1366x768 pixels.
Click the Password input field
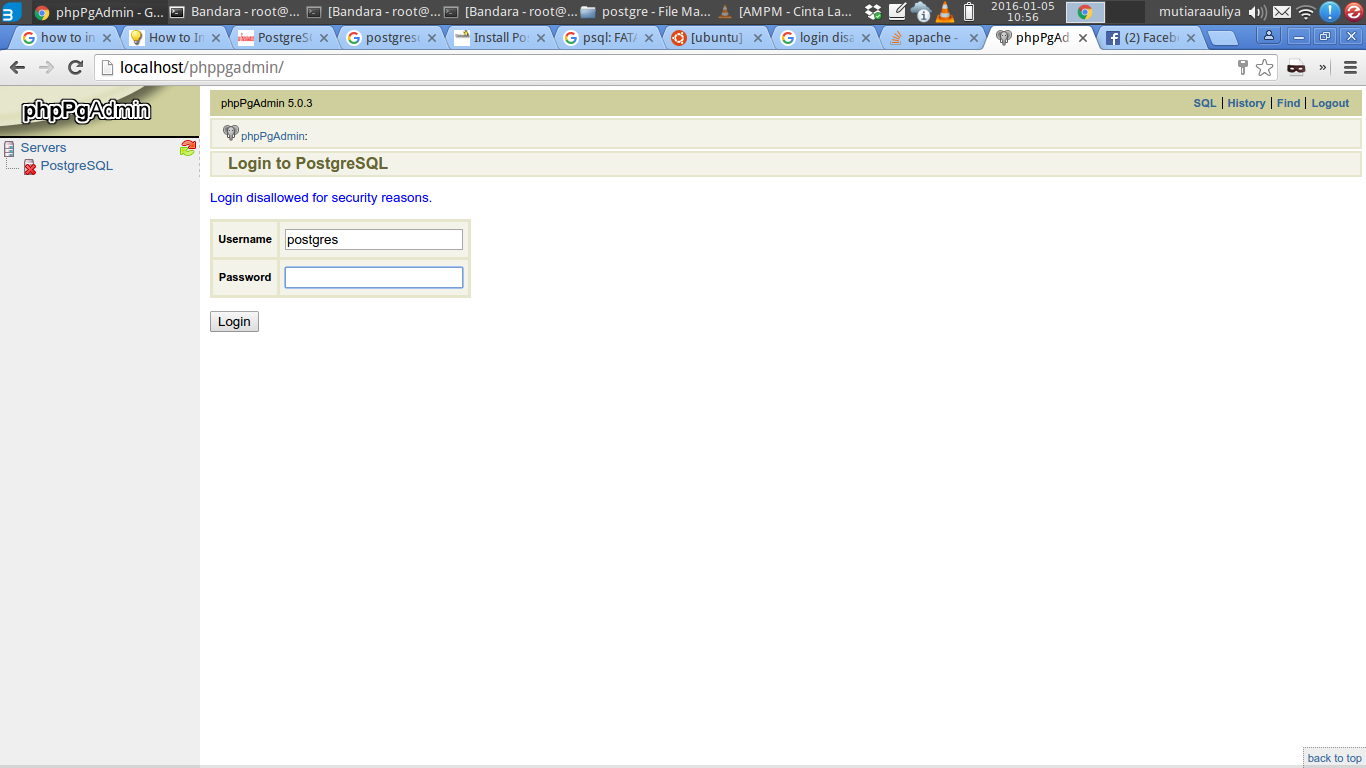[x=374, y=277]
